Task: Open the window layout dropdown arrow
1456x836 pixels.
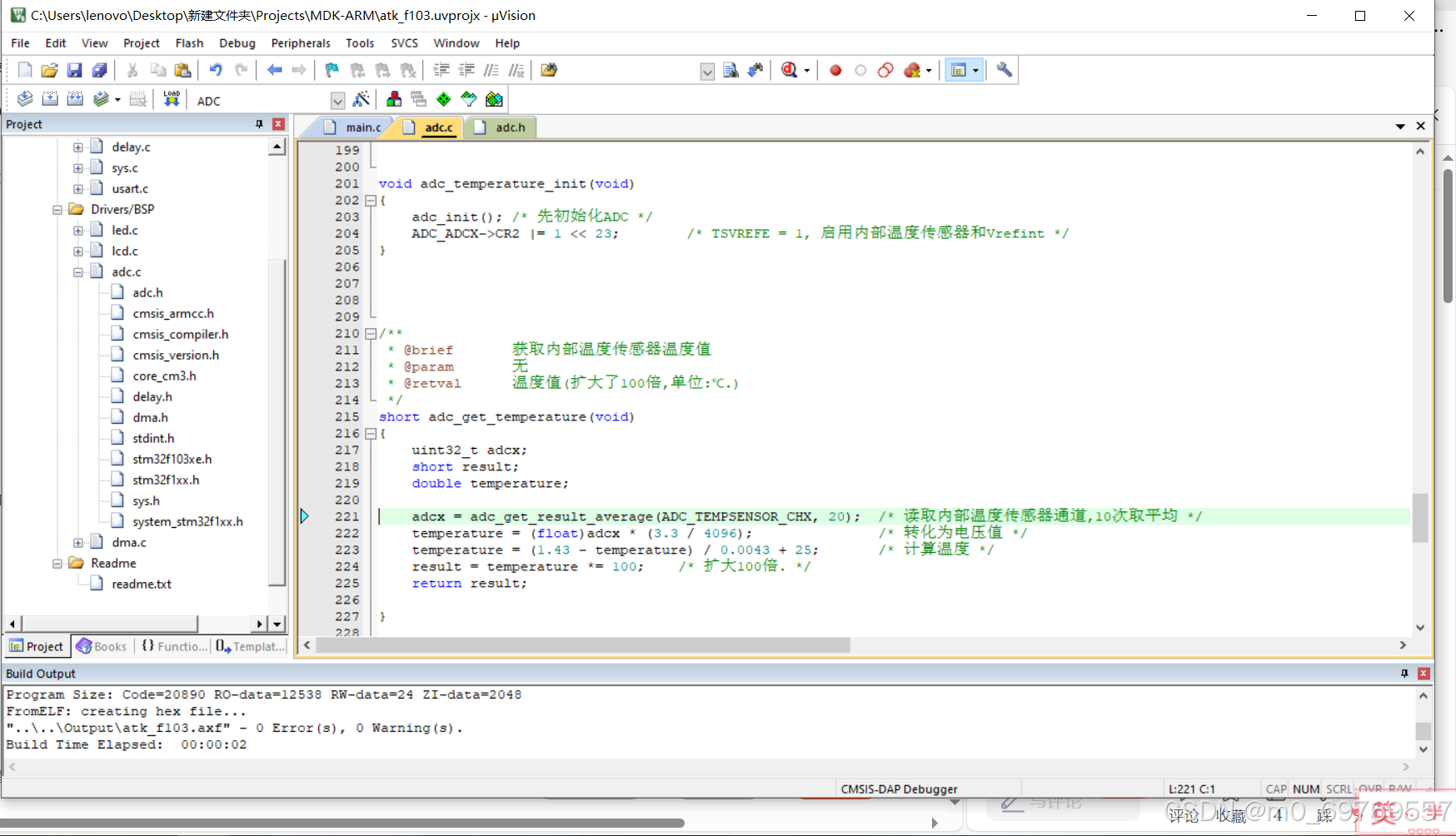Action: pyautogui.click(x=975, y=71)
